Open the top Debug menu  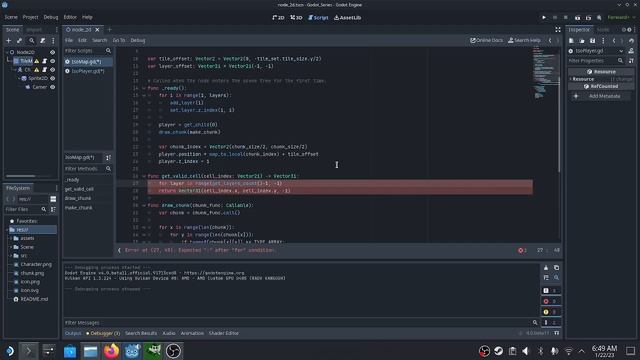click(x=51, y=17)
